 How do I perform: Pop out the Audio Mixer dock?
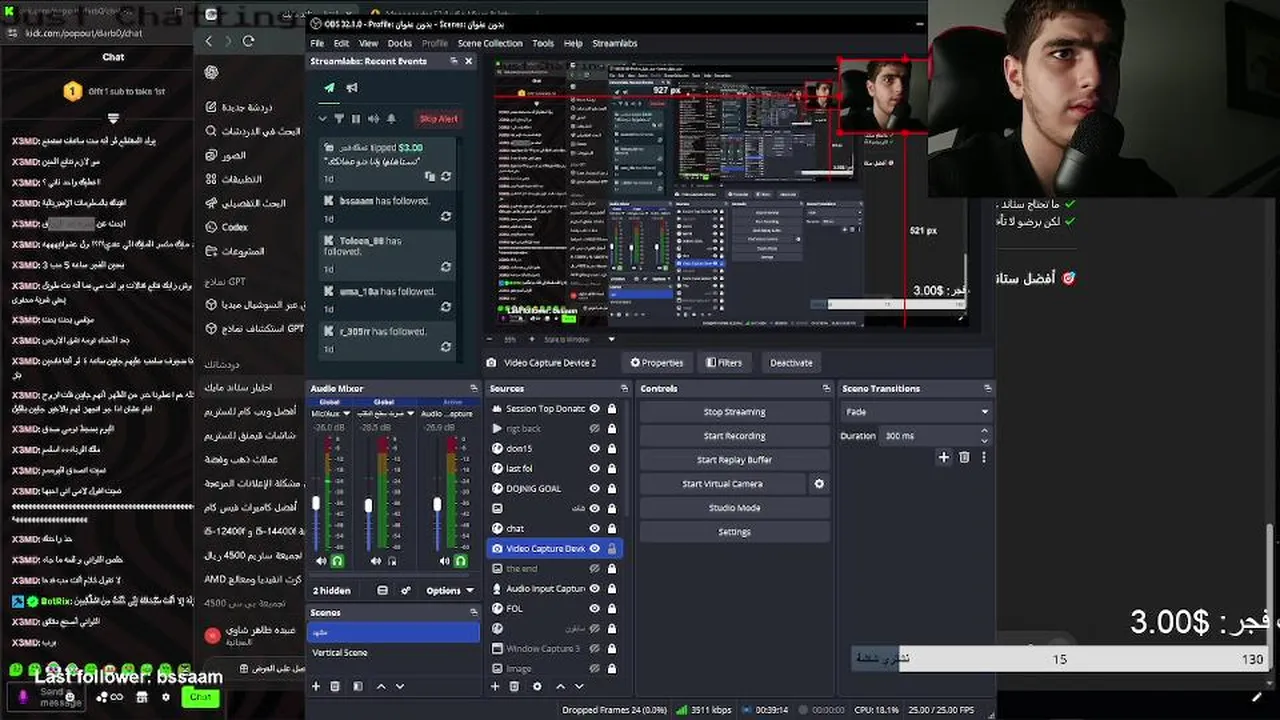474,389
